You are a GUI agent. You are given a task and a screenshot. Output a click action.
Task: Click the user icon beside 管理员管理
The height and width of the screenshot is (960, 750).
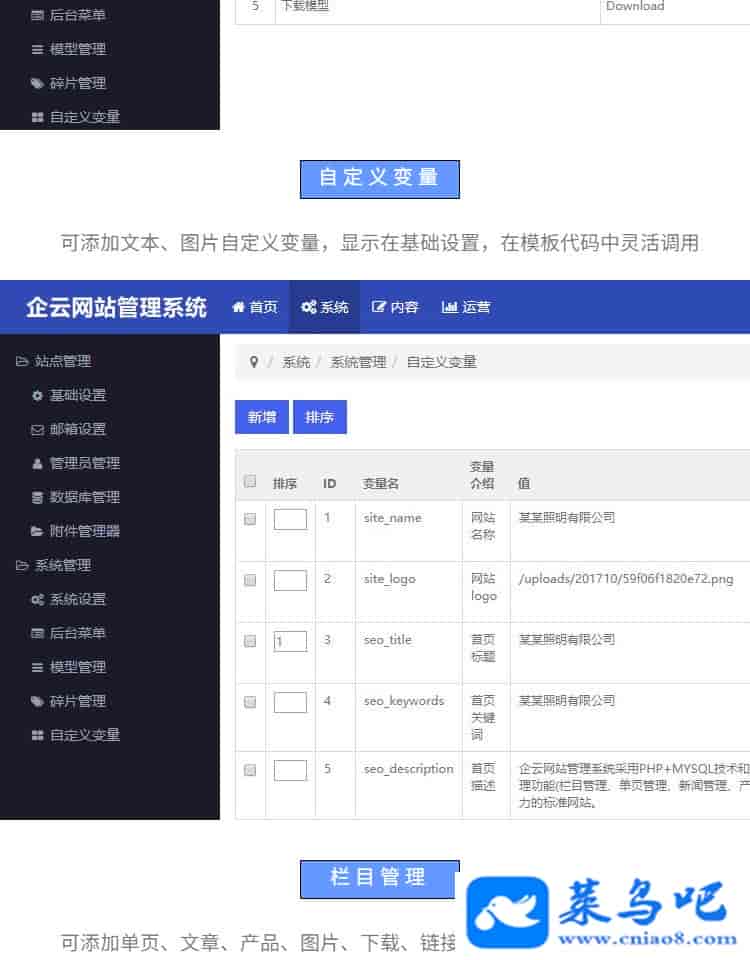point(38,464)
